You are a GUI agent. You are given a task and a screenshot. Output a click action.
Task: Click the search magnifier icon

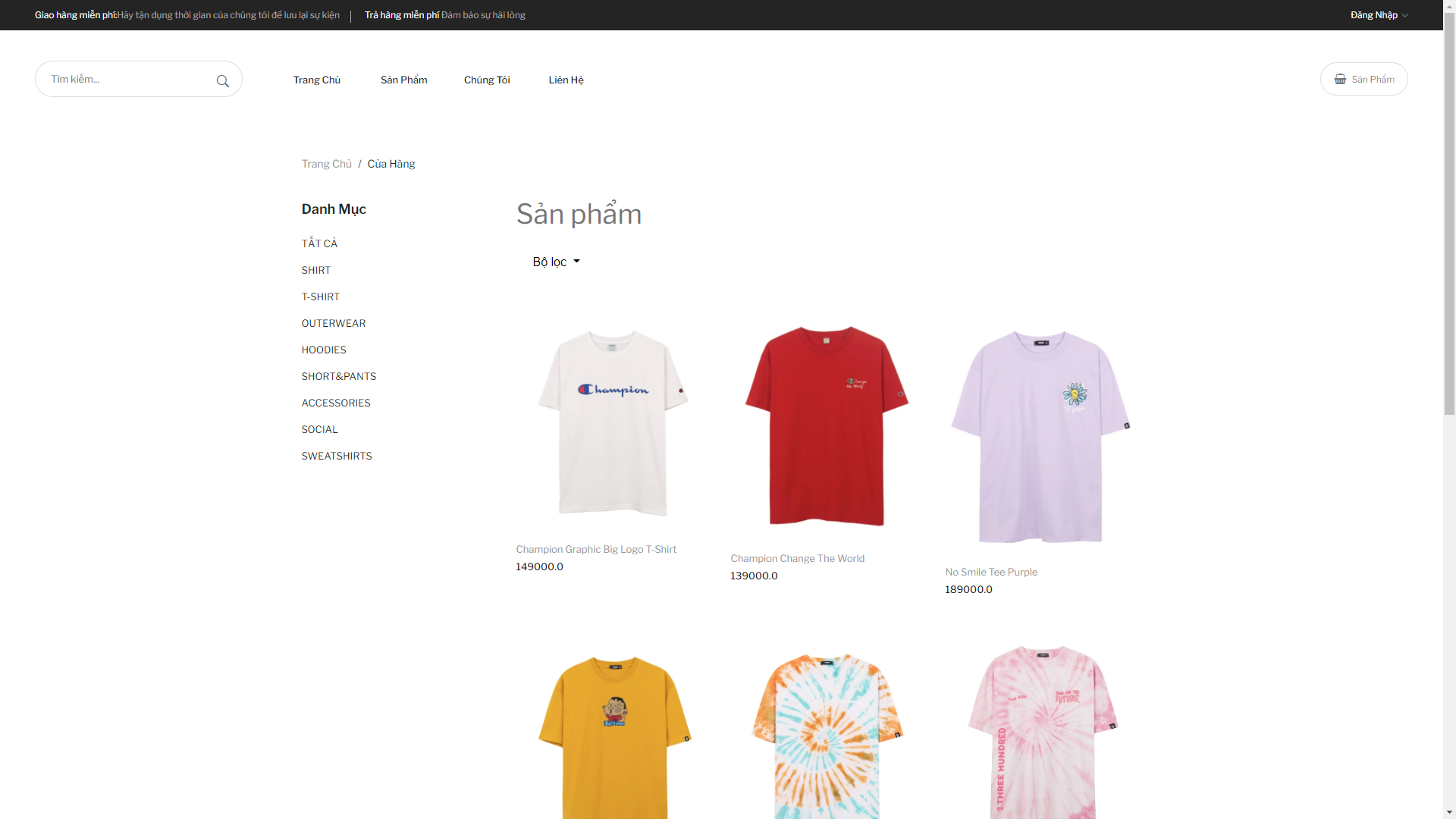tap(222, 81)
